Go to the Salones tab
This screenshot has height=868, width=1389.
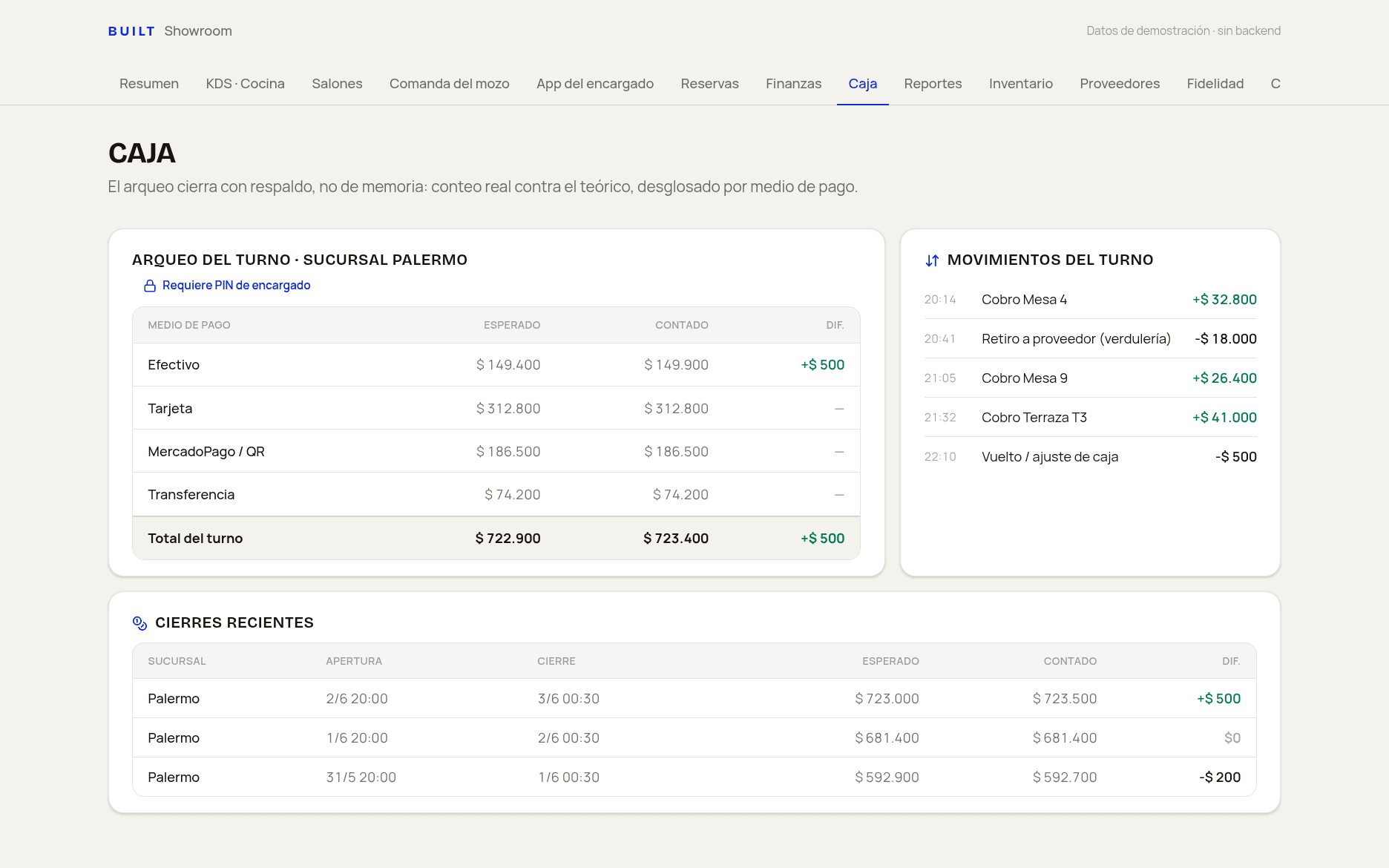pos(337,84)
